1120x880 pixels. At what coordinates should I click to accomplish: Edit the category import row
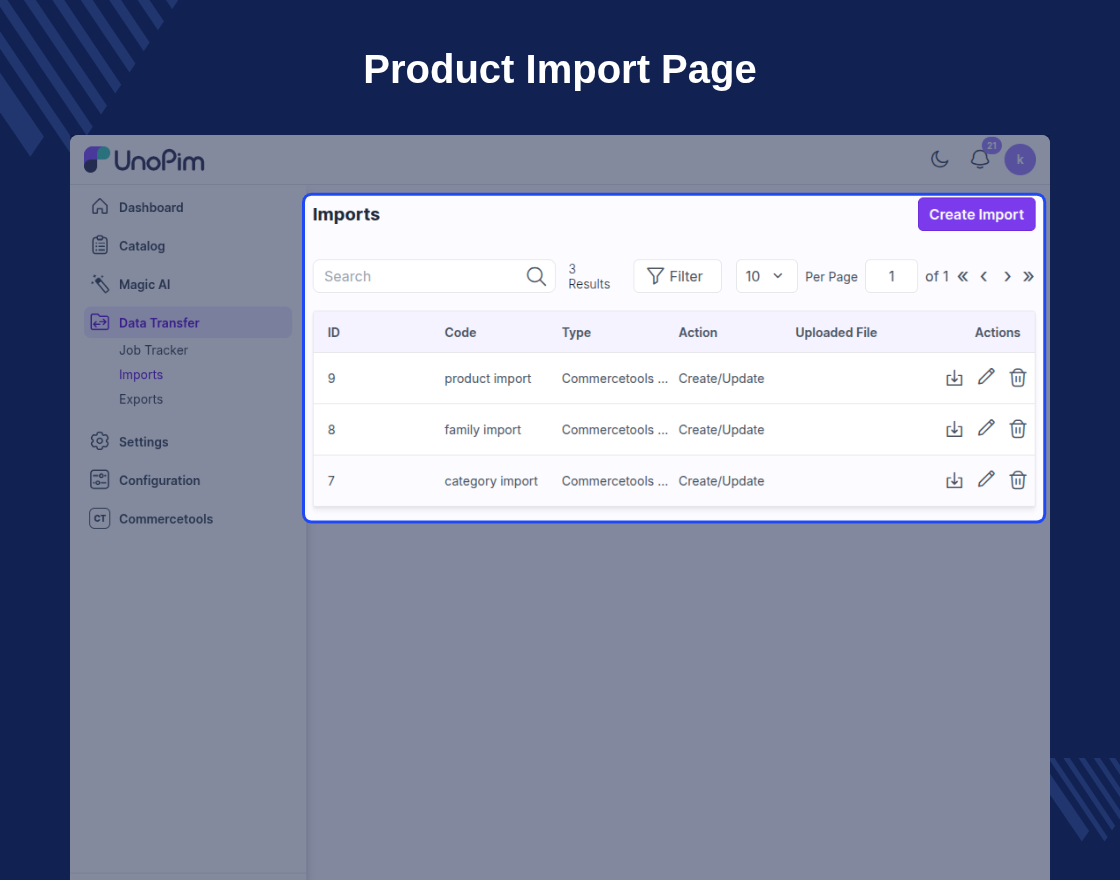pyautogui.click(x=986, y=480)
